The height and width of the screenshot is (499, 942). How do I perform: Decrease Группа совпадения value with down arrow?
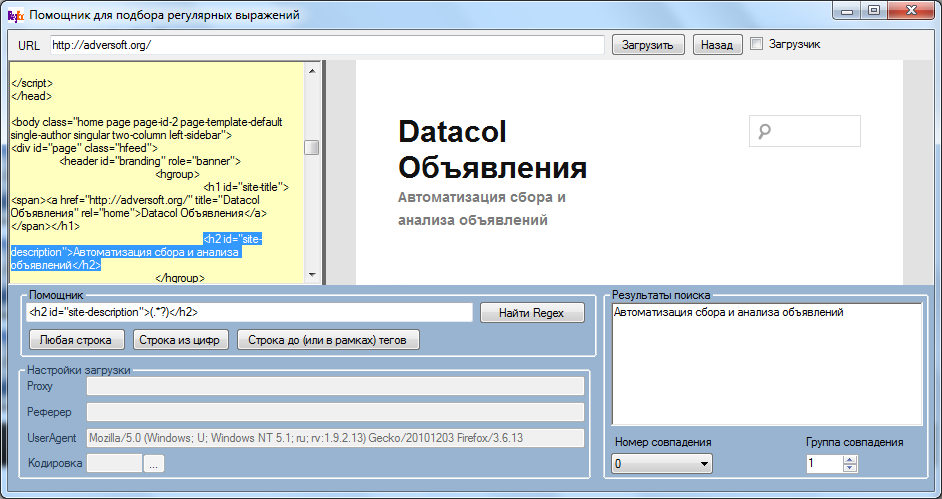851,468
